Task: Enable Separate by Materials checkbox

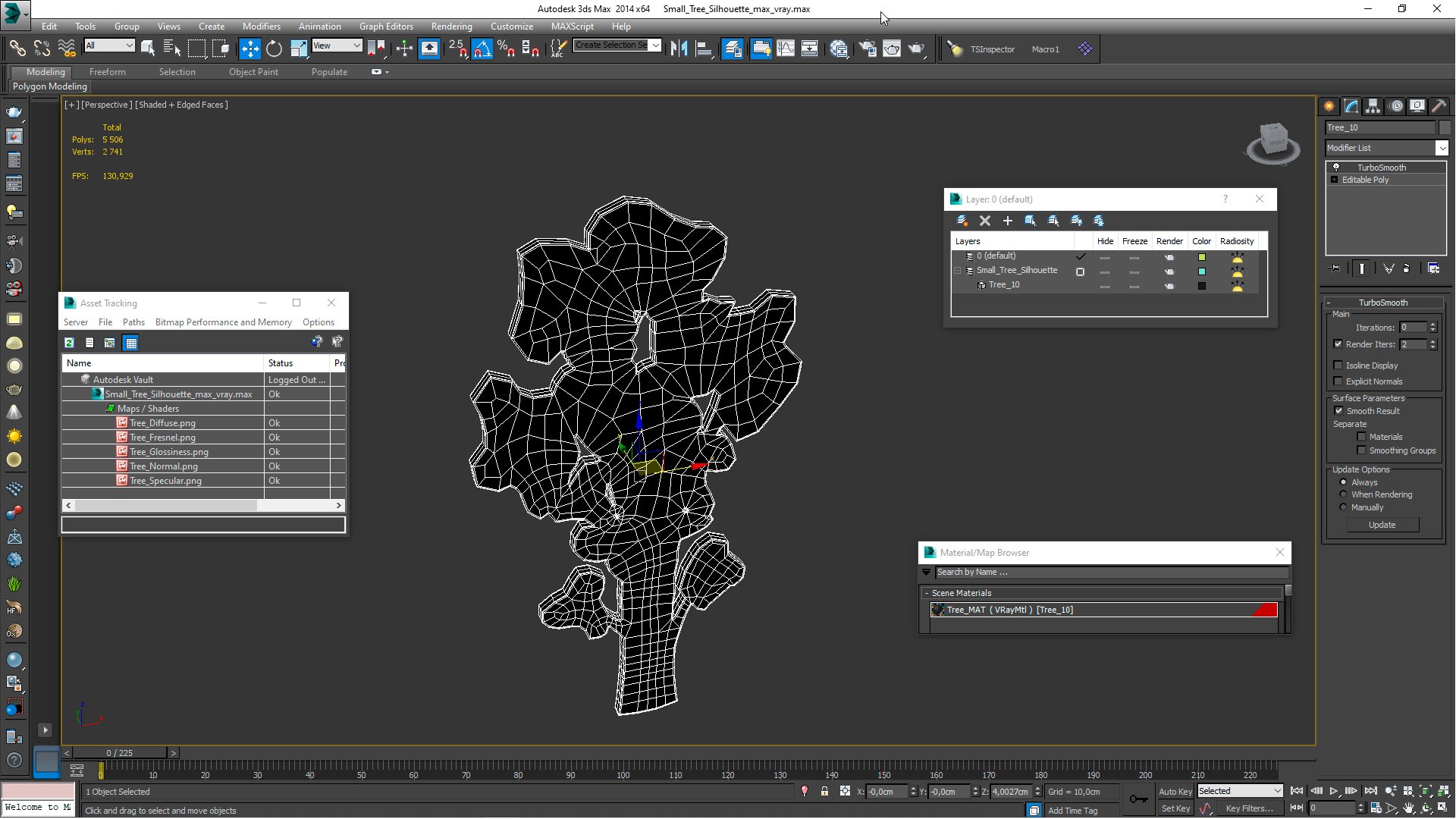Action: click(x=1361, y=437)
